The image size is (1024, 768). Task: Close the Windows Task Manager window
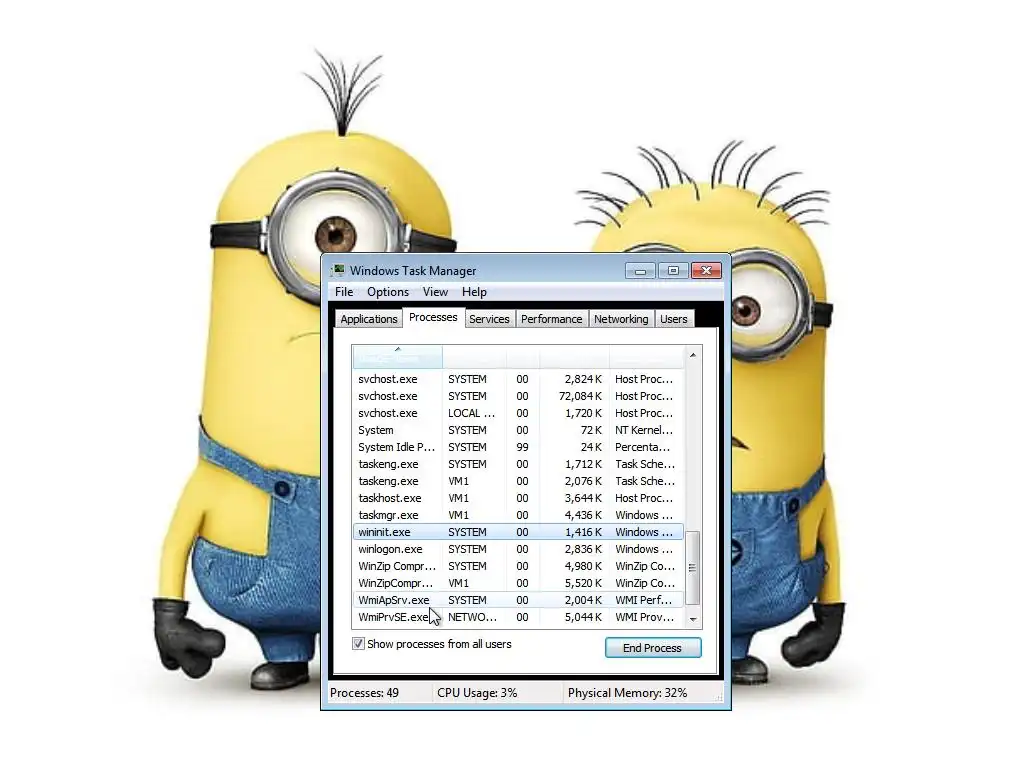[707, 270]
